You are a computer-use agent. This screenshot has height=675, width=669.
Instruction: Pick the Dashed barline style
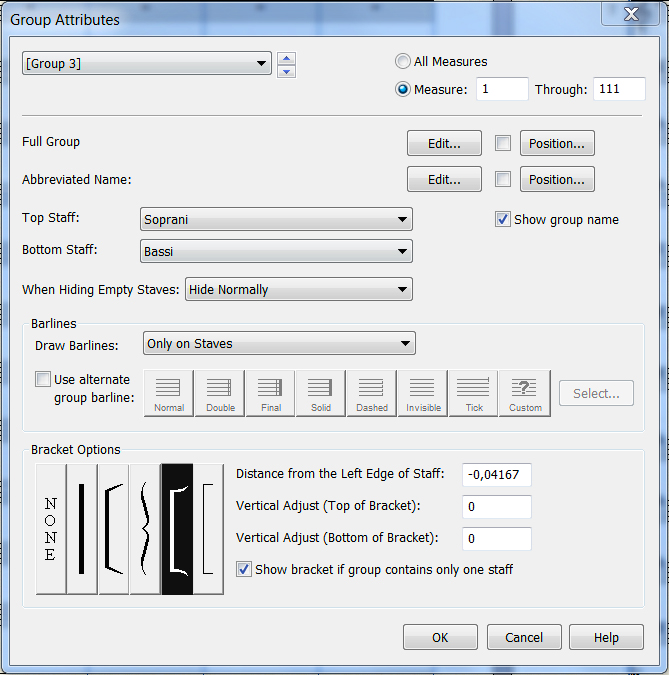click(x=371, y=393)
